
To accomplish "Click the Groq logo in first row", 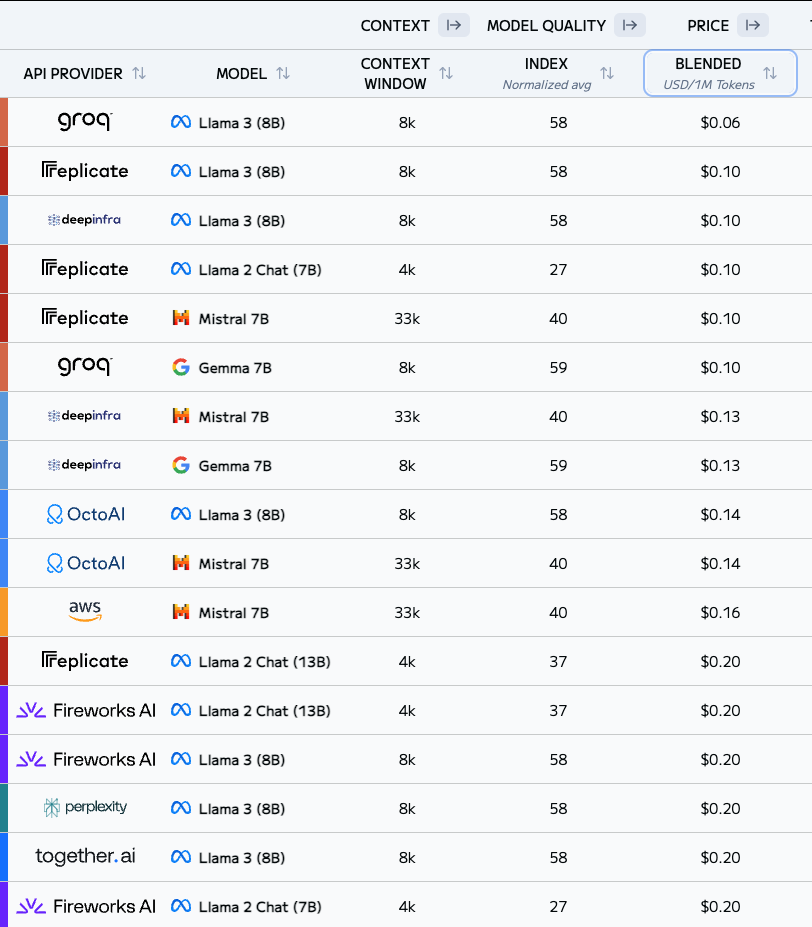I will pyautogui.click(x=85, y=122).
